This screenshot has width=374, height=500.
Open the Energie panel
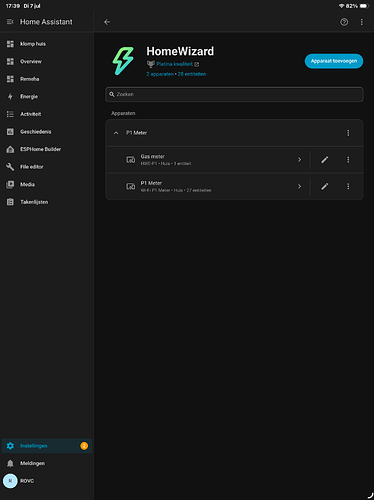tap(47, 97)
